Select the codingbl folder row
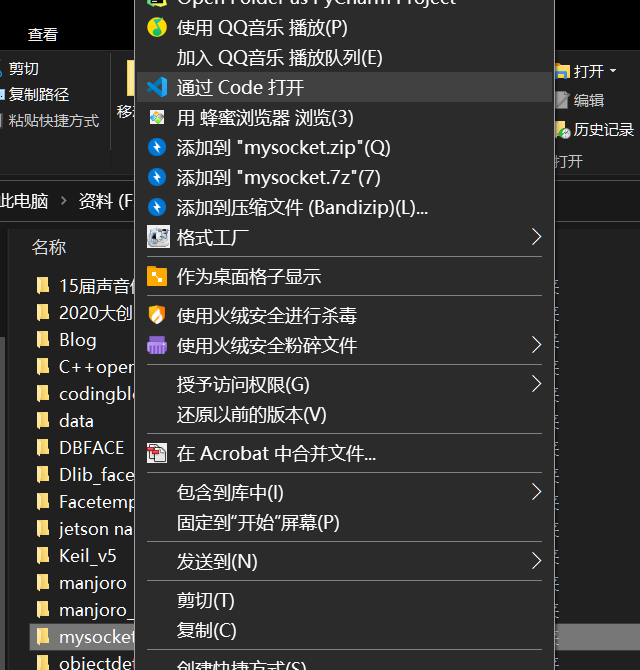The image size is (640, 670). point(83,394)
